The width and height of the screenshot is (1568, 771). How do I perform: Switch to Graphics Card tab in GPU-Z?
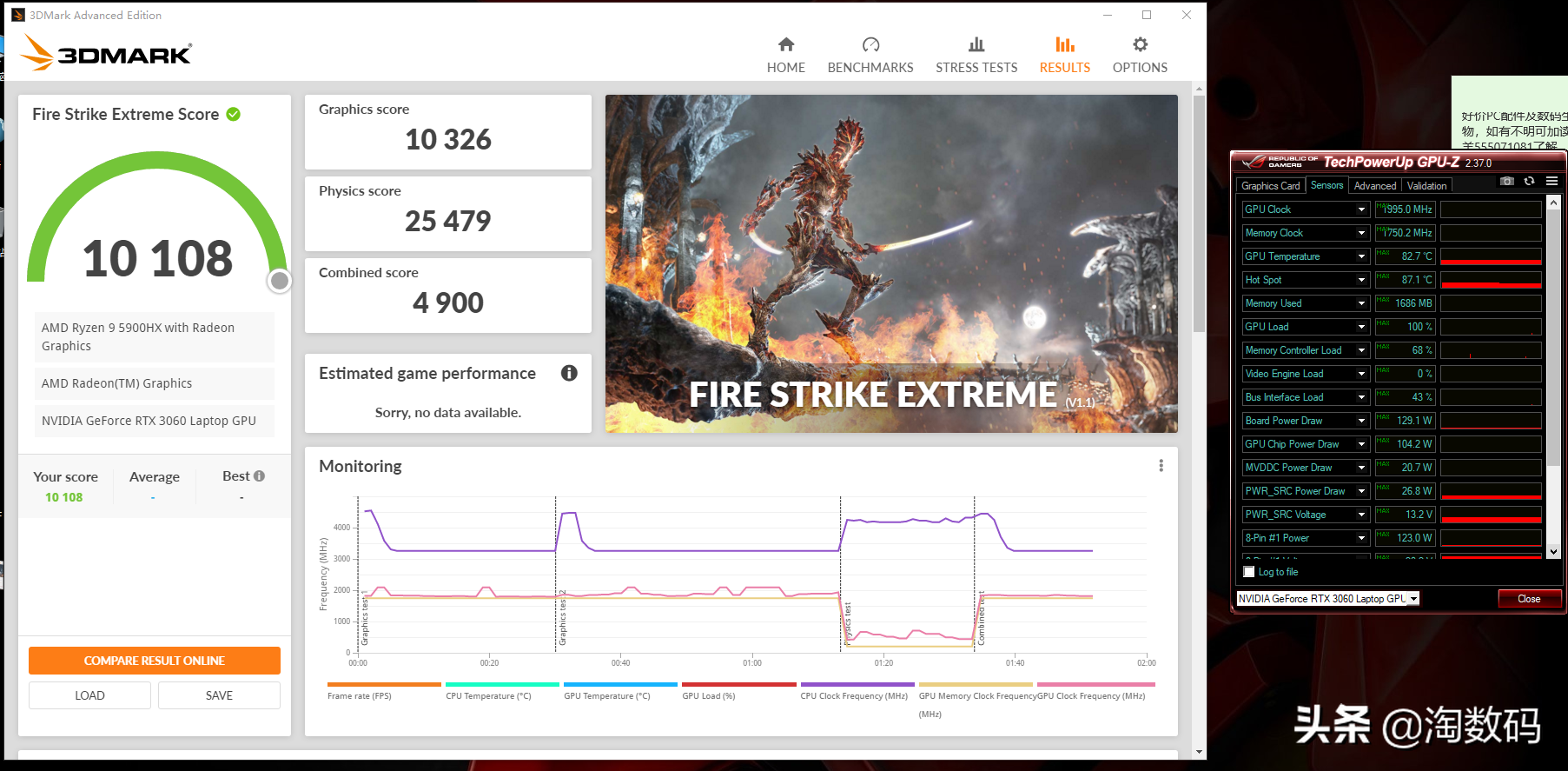pyautogui.click(x=1271, y=186)
